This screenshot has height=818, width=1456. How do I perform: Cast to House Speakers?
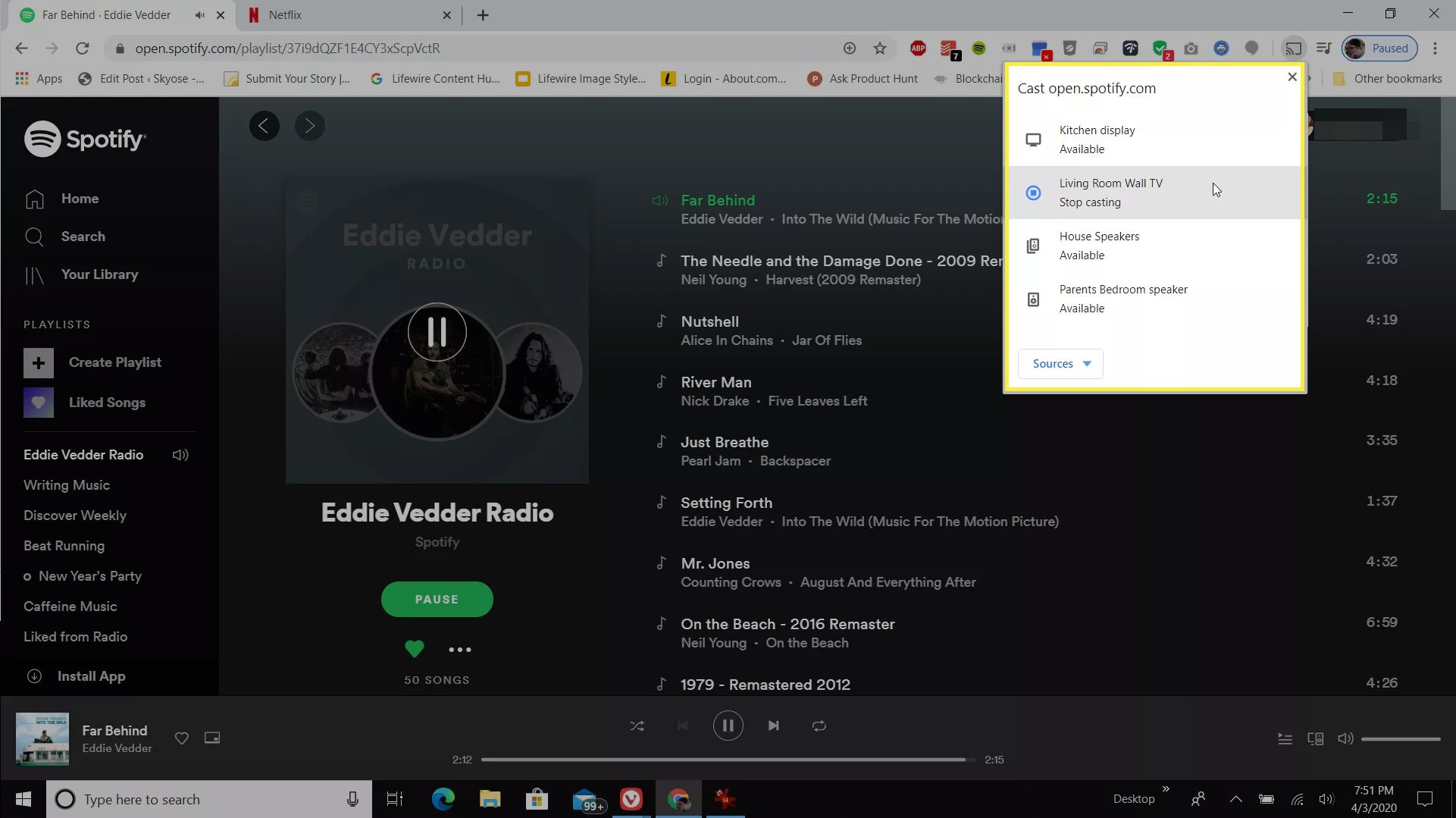(1154, 246)
